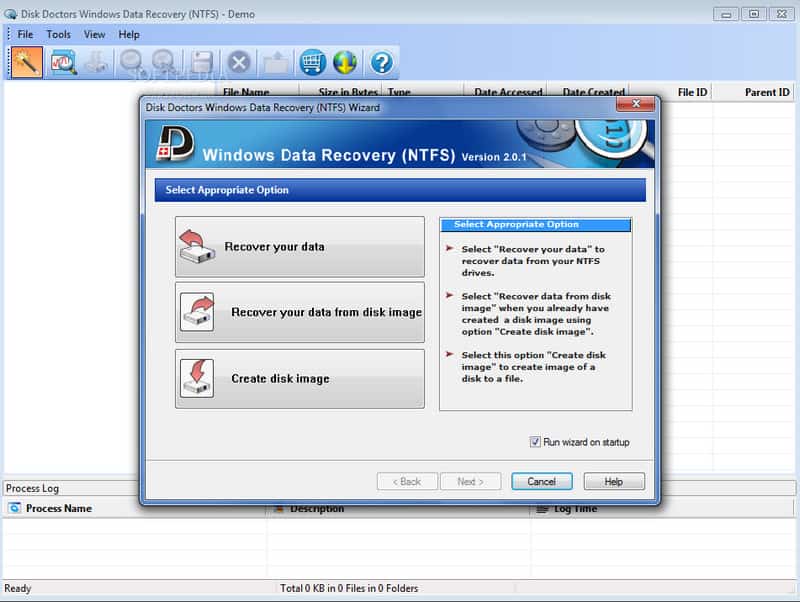
Task: Click the Log Time column header
Action: point(575,509)
